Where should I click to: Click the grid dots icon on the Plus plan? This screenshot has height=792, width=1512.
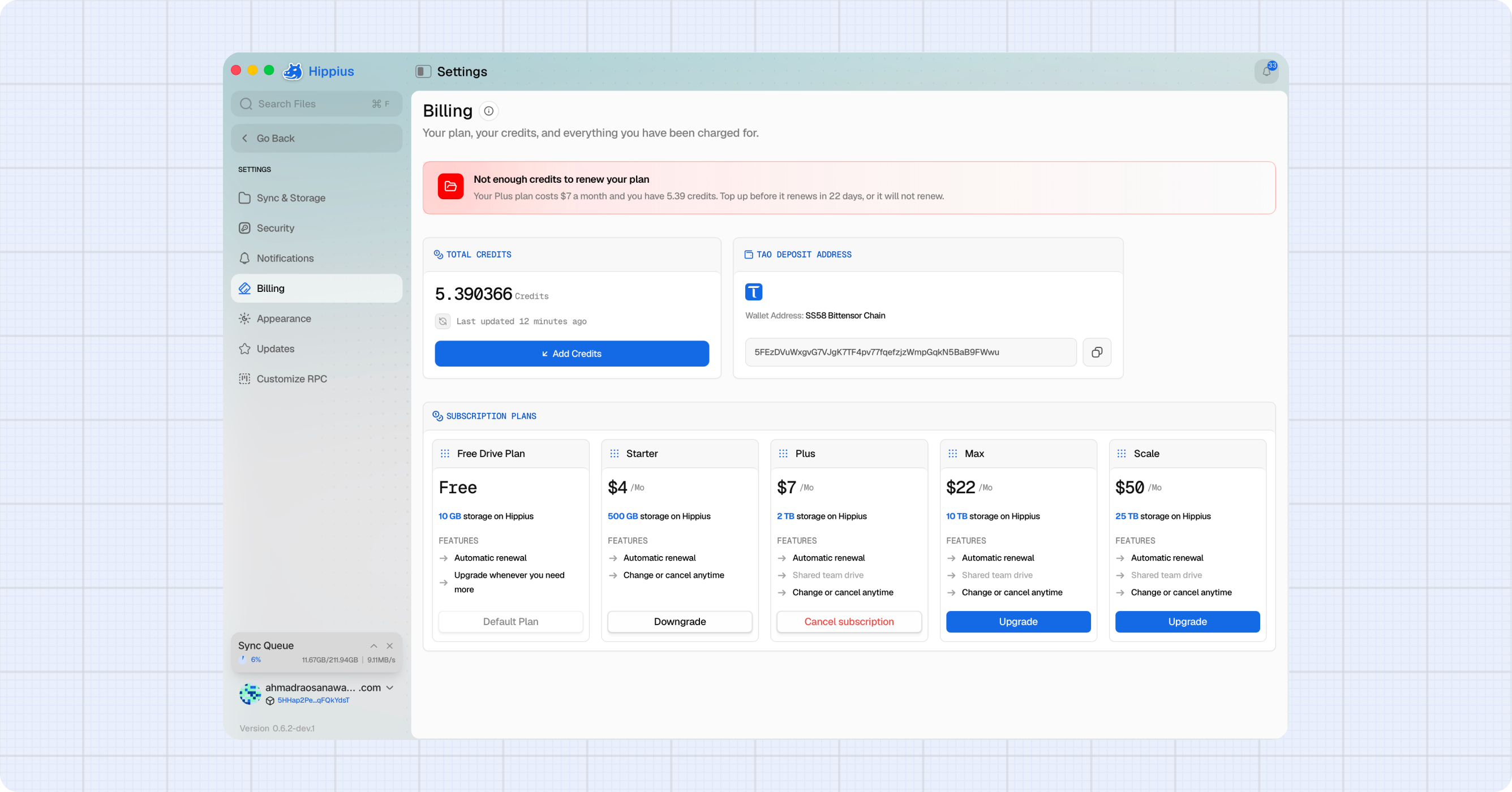click(x=783, y=454)
